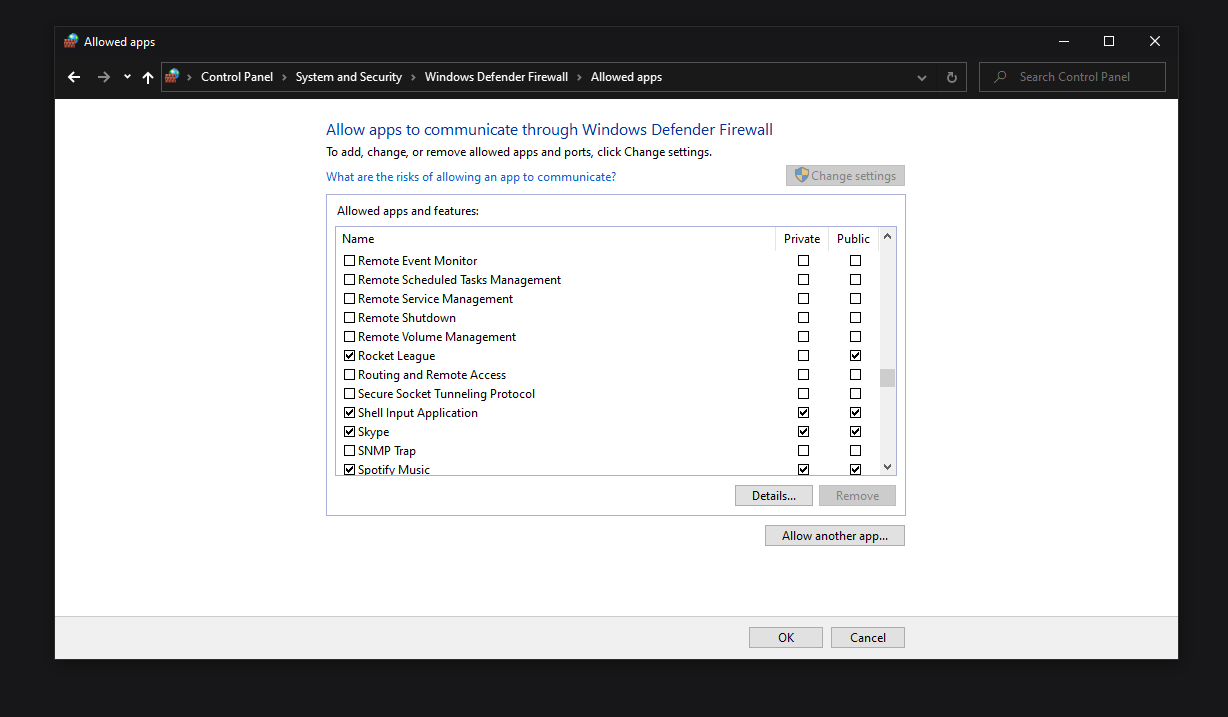1228x717 pixels.
Task: Toggle Rocket League Private checkbox
Action: [x=804, y=356]
